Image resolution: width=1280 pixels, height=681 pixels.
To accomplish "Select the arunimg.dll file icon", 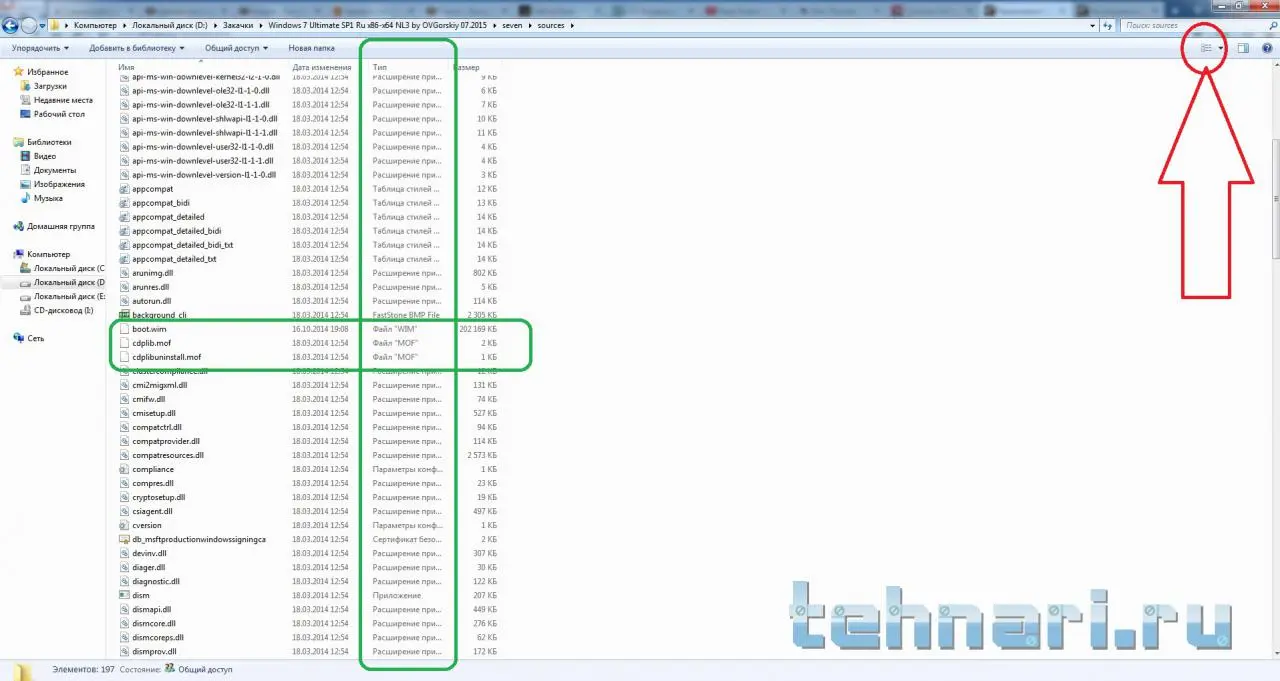I will coord(124,273).
